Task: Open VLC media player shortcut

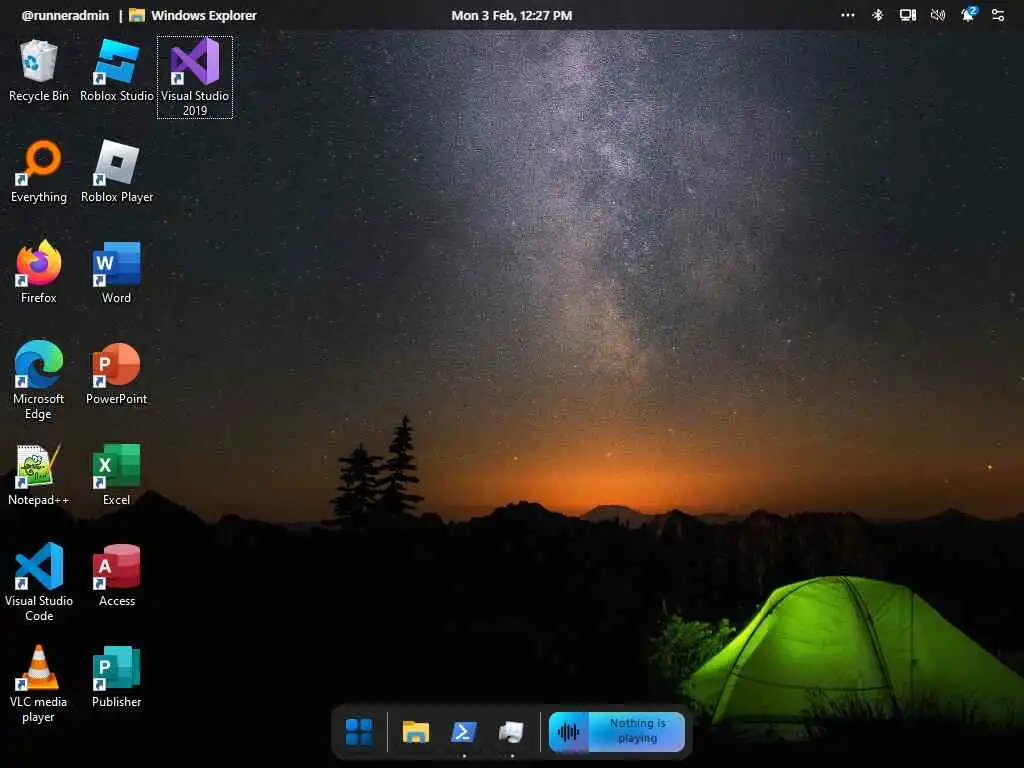Action: point(39,683)
